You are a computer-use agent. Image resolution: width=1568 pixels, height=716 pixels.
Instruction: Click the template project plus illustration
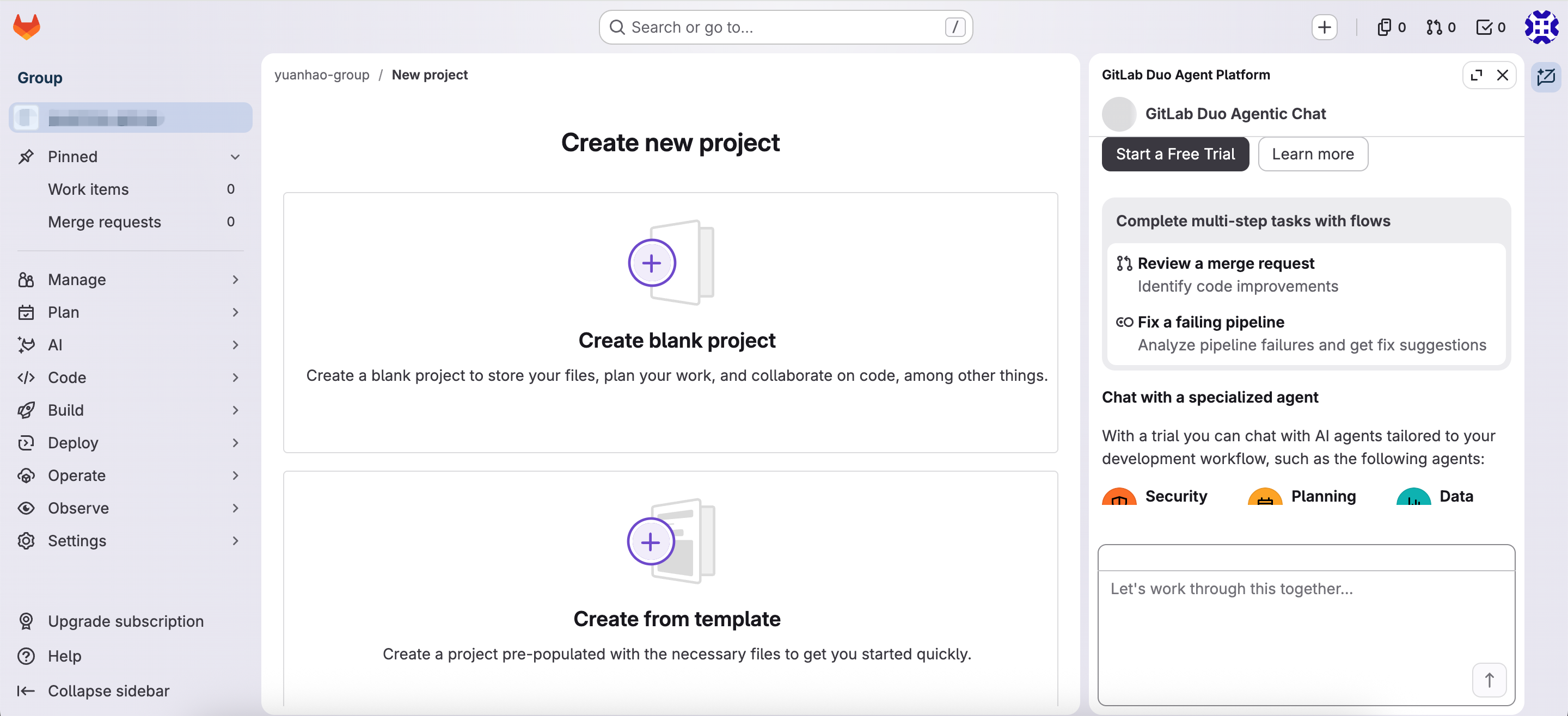point(671,541)
